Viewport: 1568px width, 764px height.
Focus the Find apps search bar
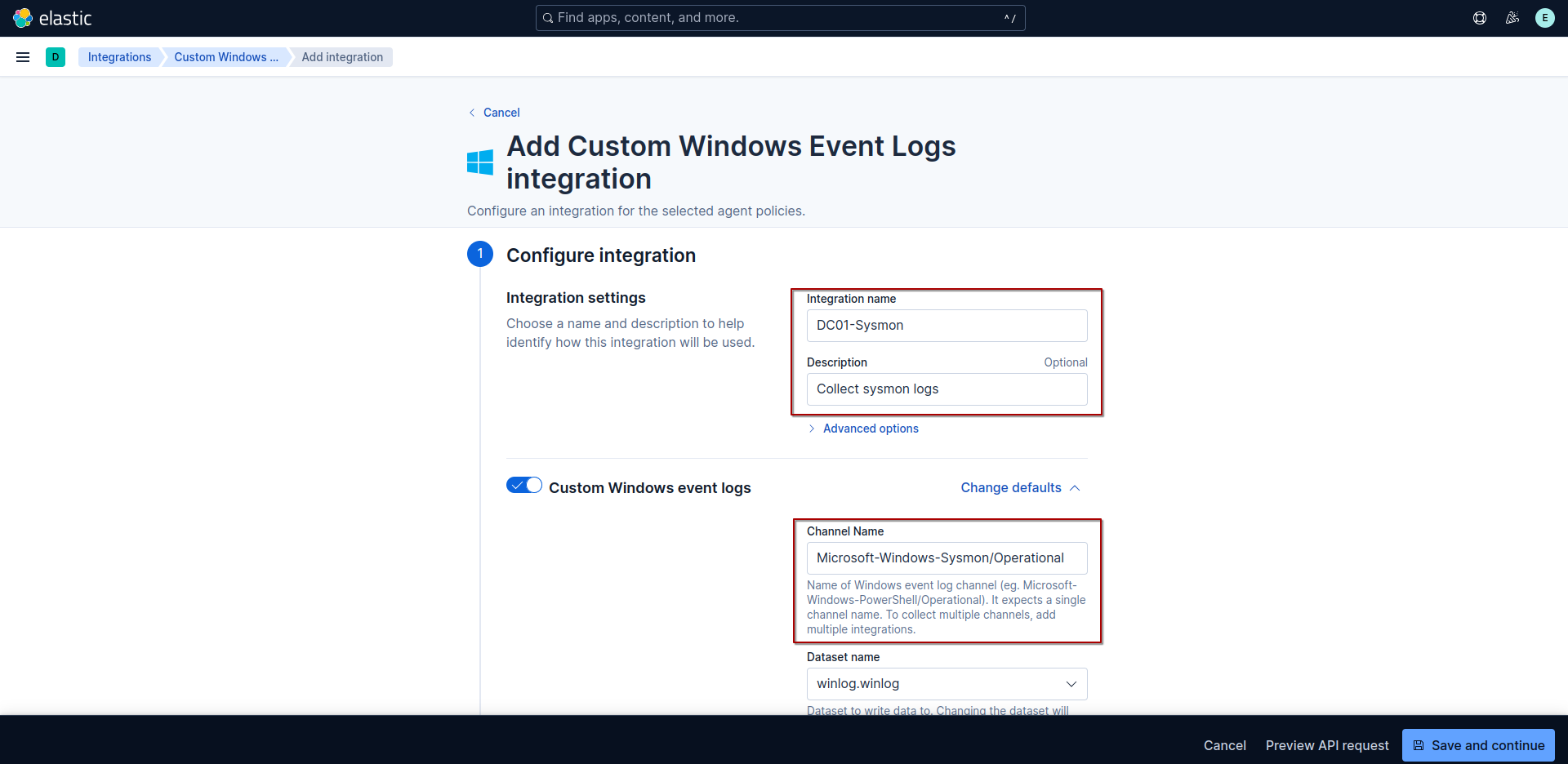point(781,18)
